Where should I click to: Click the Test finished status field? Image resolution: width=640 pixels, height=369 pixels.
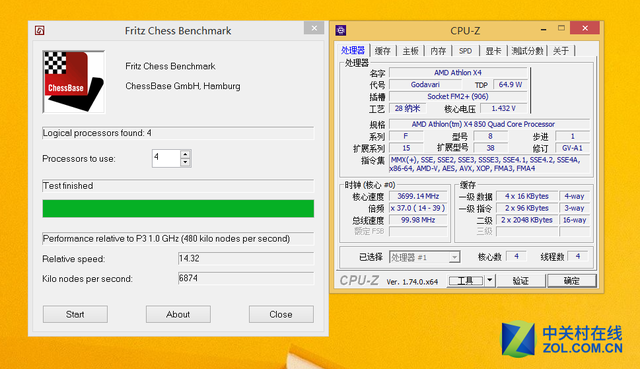click(178, 186)
